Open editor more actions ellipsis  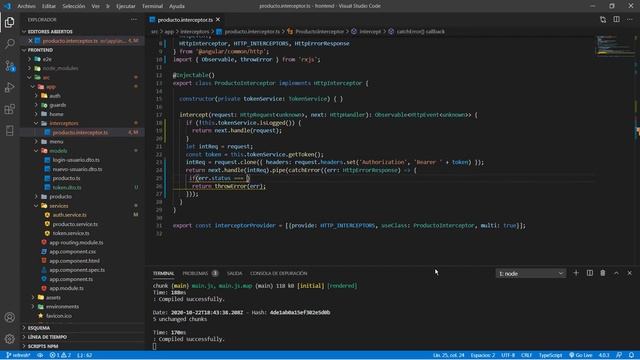(630, 19)
